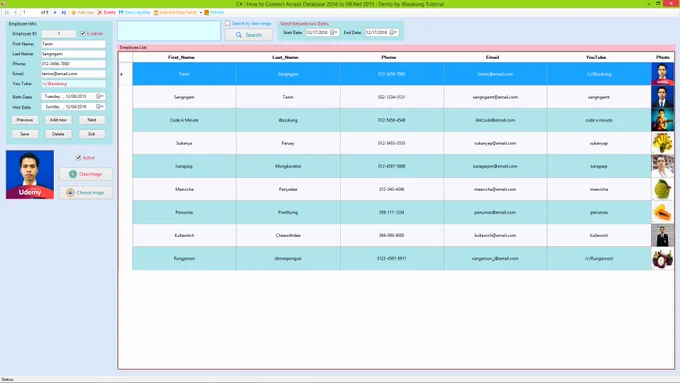
Task: Click photo thumbnail in Tanin row
Action: [663, 74]
